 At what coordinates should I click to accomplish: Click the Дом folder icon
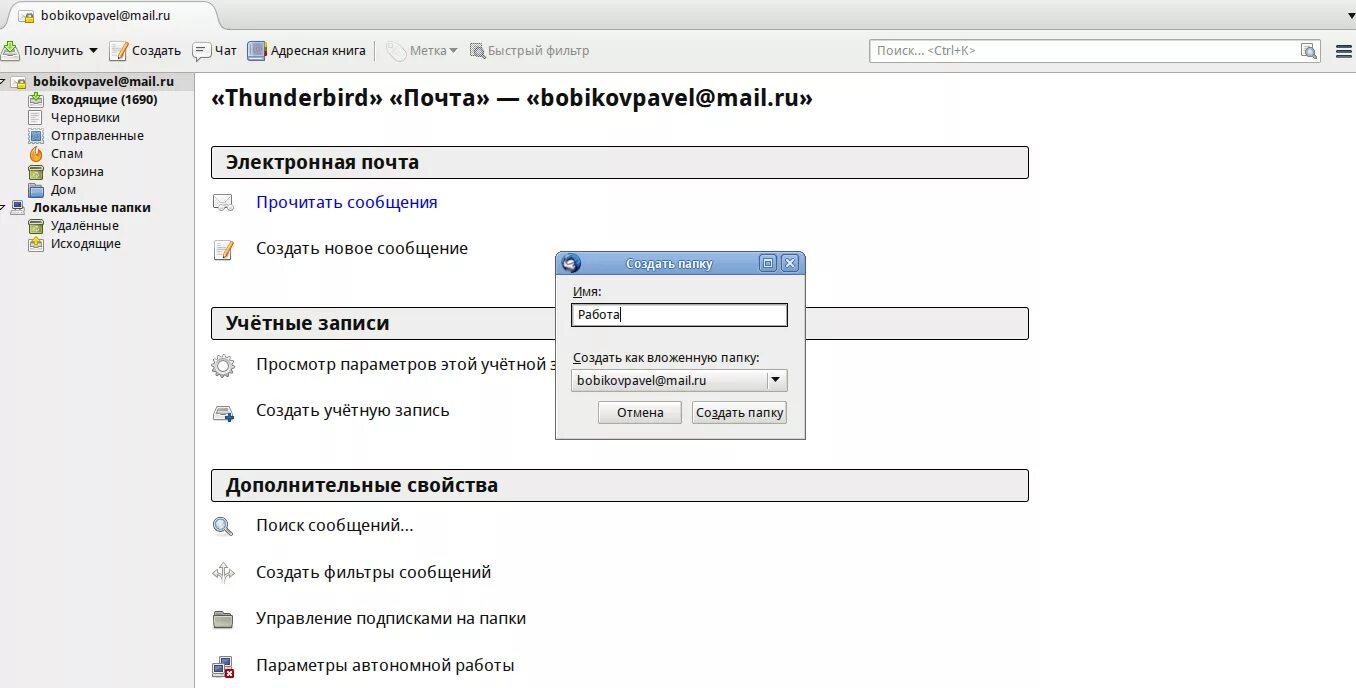(x=36, y=190)
